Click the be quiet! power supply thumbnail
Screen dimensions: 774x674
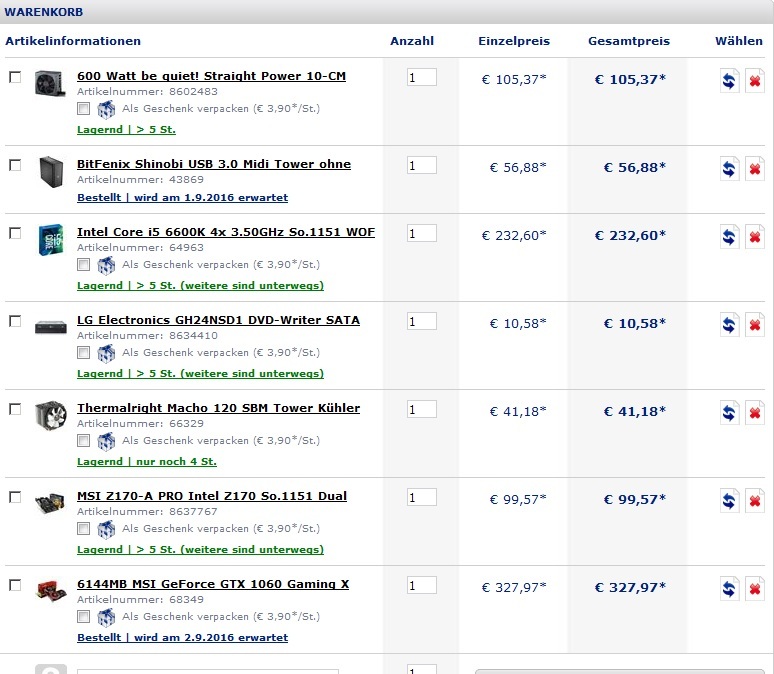pyautogui.click(x=50, y=82)
